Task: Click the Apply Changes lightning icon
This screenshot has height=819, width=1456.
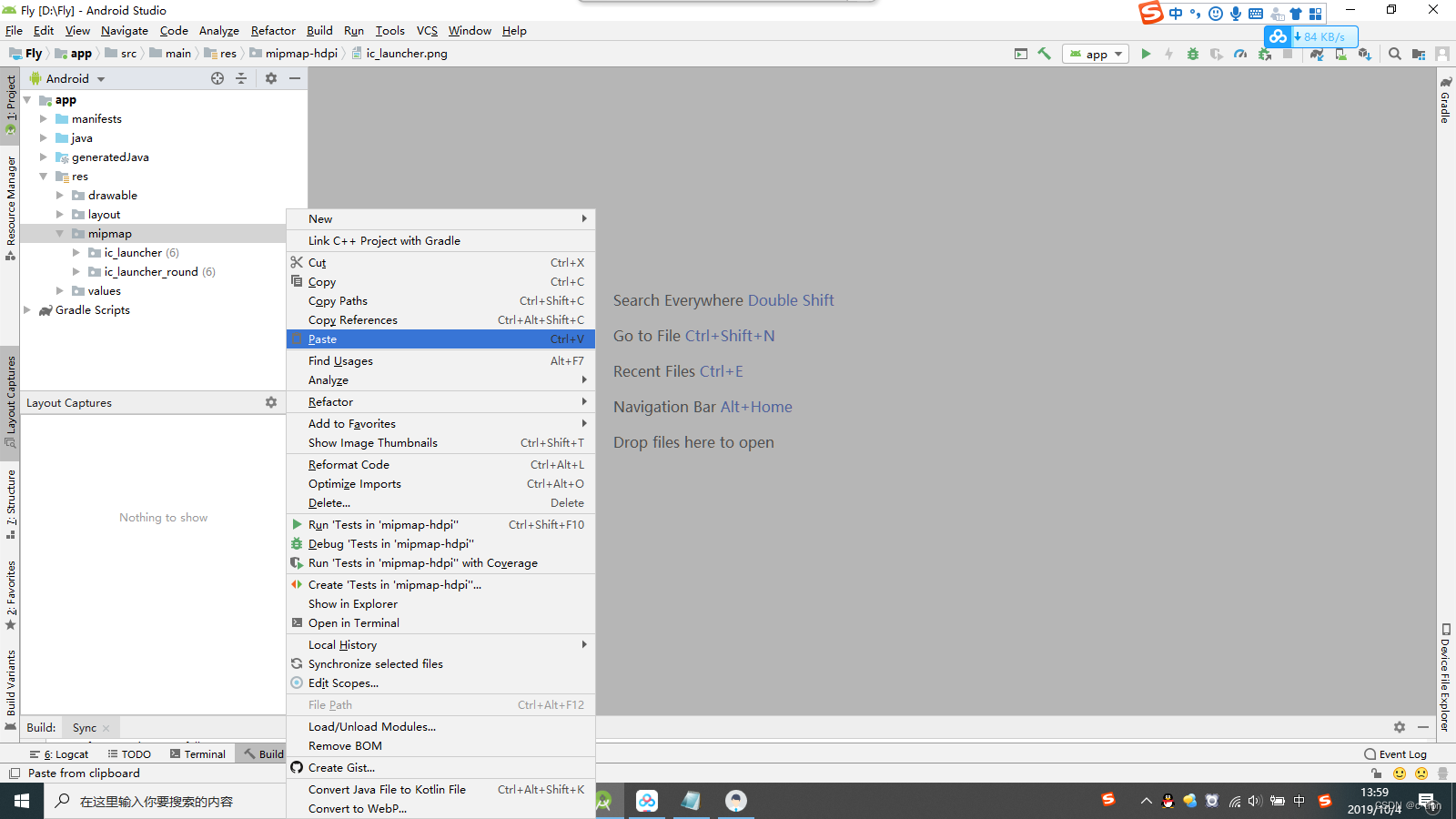Action: tap(1168, 54)
